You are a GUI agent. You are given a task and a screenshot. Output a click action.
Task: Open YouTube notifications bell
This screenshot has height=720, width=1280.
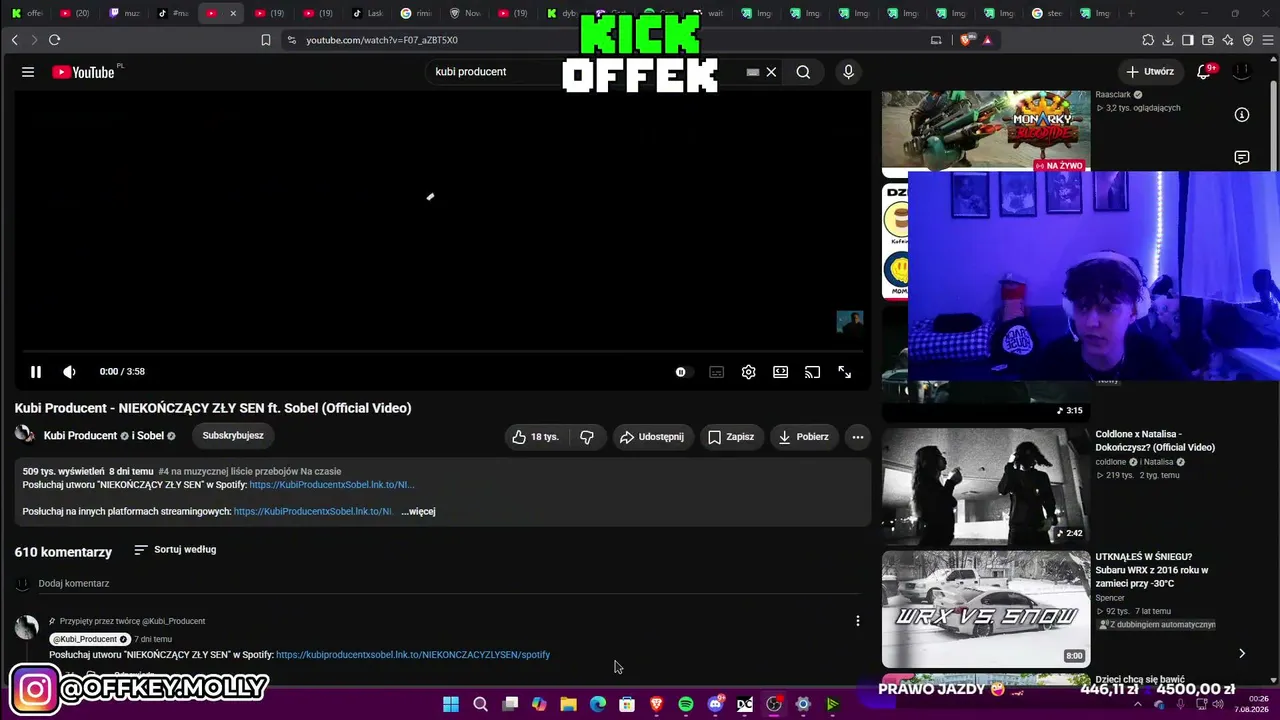(1204, 72)
